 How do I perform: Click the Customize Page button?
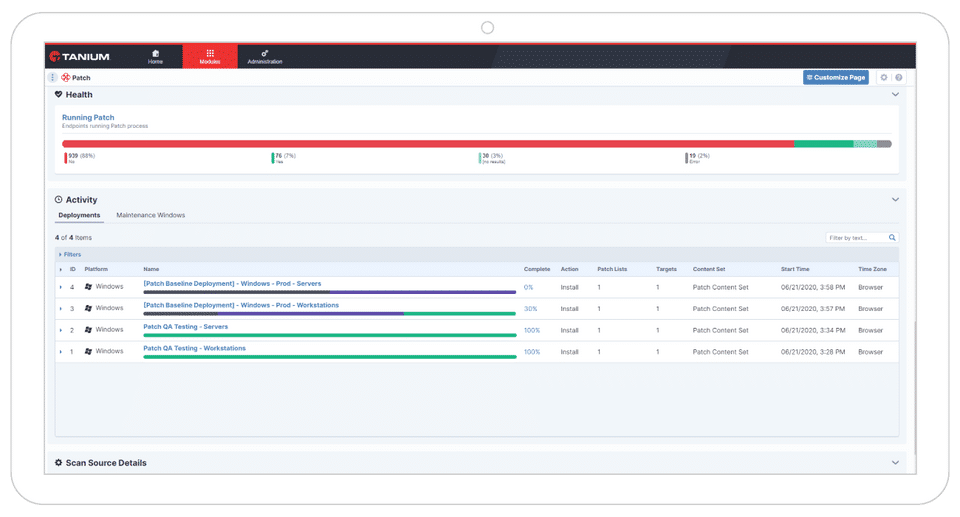[x=836, y=78]
